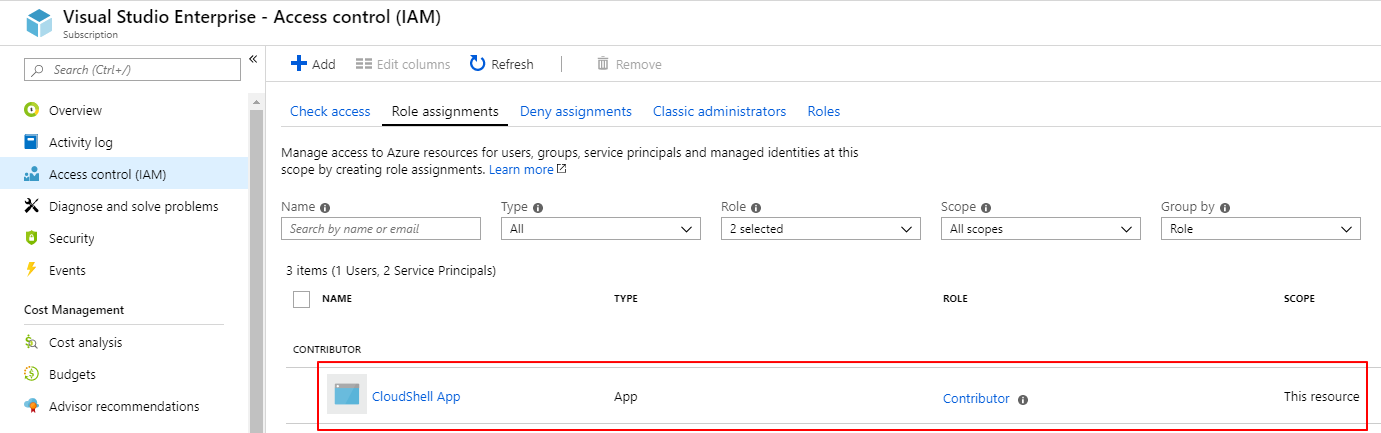
Task: Switch to the Check access tab
Action: 330,111
